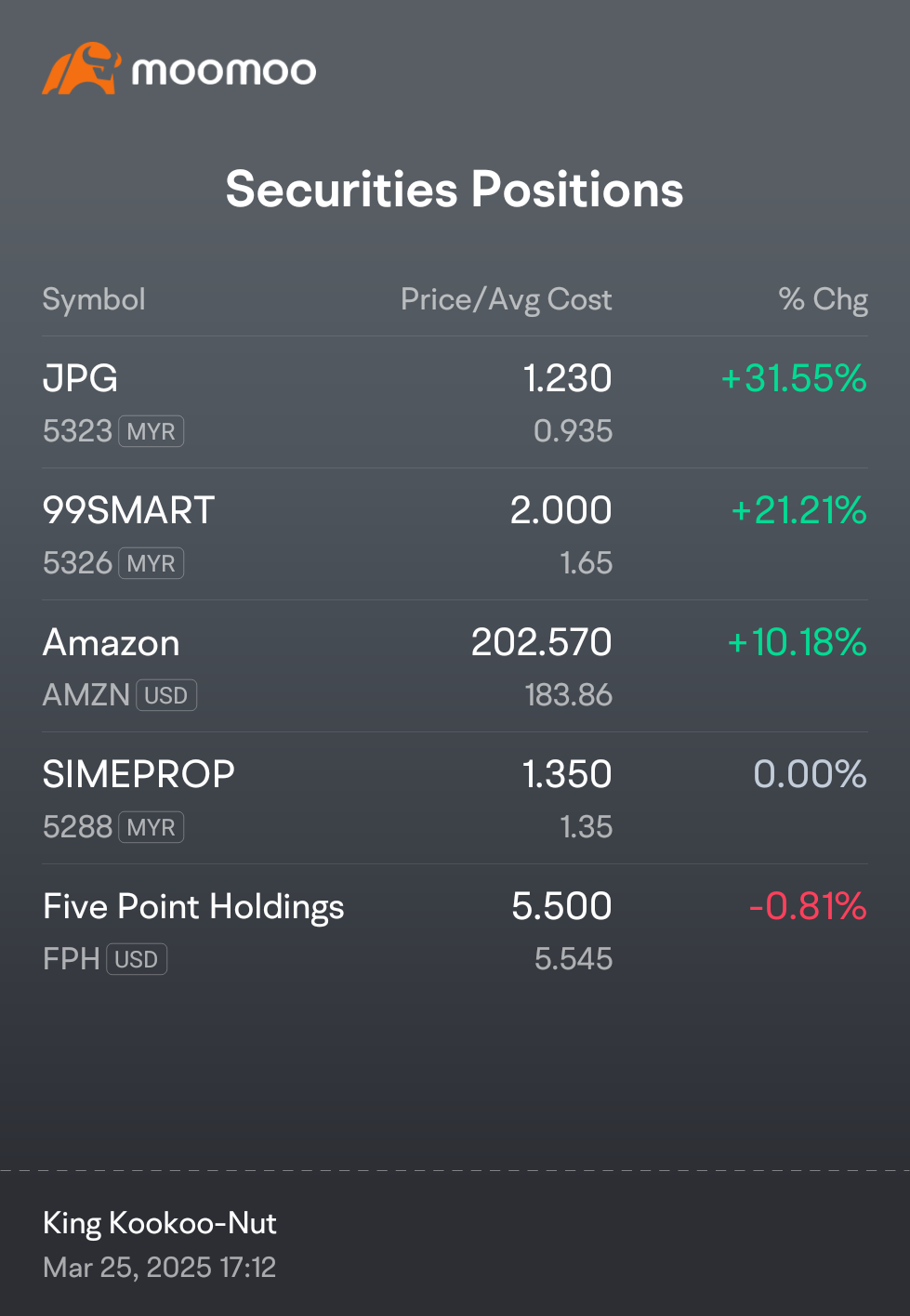Click the King Kookoo-Nut username
The width and height of the screenshot is (910, 1316).
click(160, 1223)
